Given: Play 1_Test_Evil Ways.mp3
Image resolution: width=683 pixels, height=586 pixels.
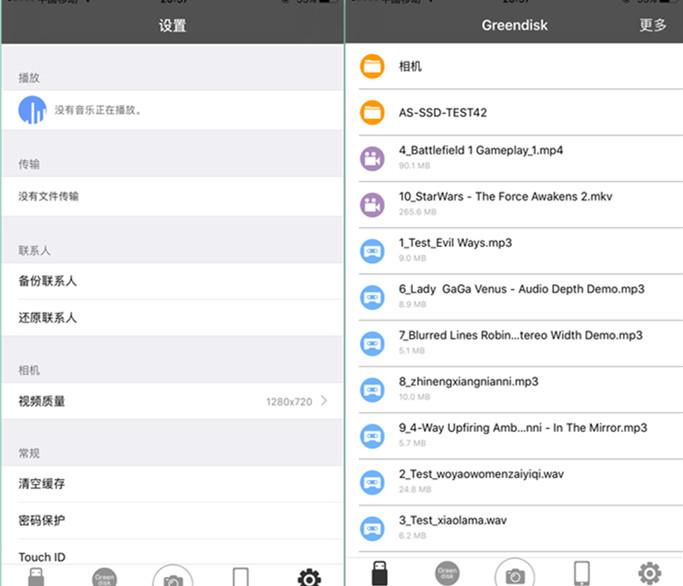Looking at the screenshot, I should coord(455,243).
